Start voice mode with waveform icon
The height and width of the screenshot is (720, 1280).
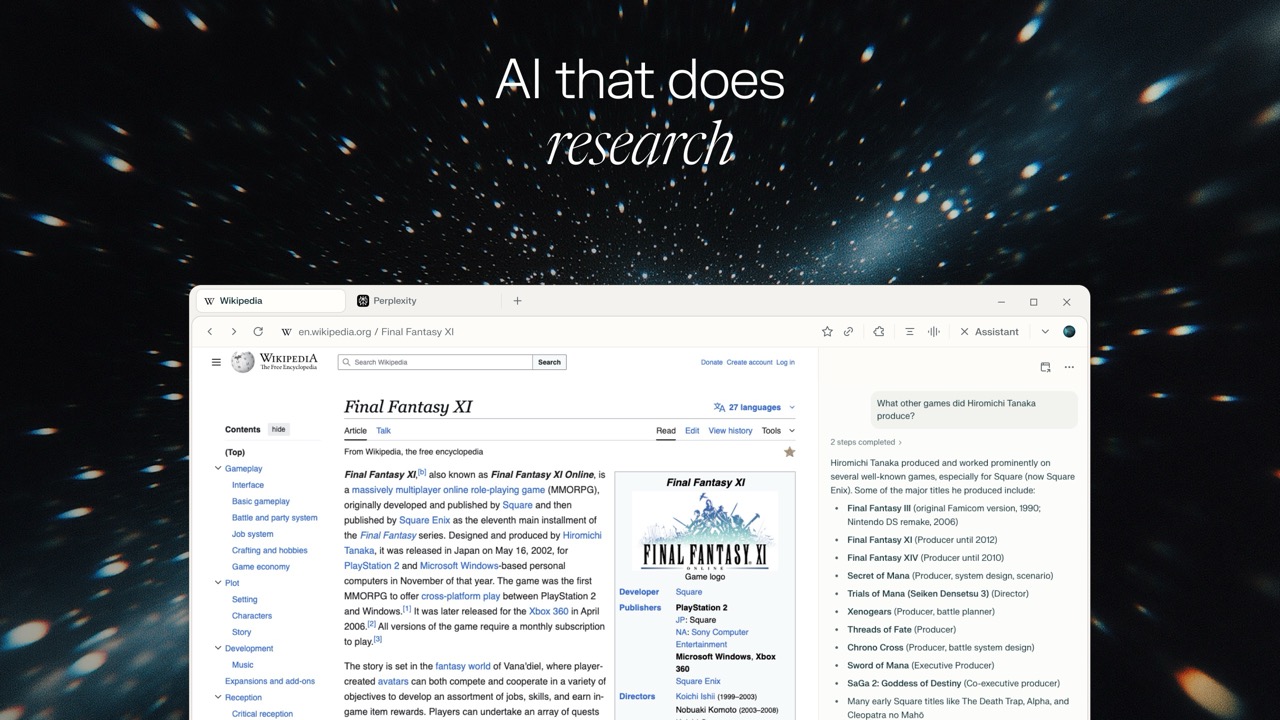click(x=934, y=332)
